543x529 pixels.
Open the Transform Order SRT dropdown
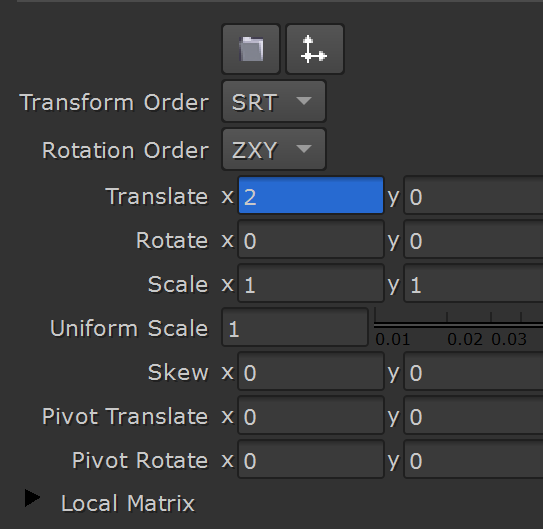[274, 101]
